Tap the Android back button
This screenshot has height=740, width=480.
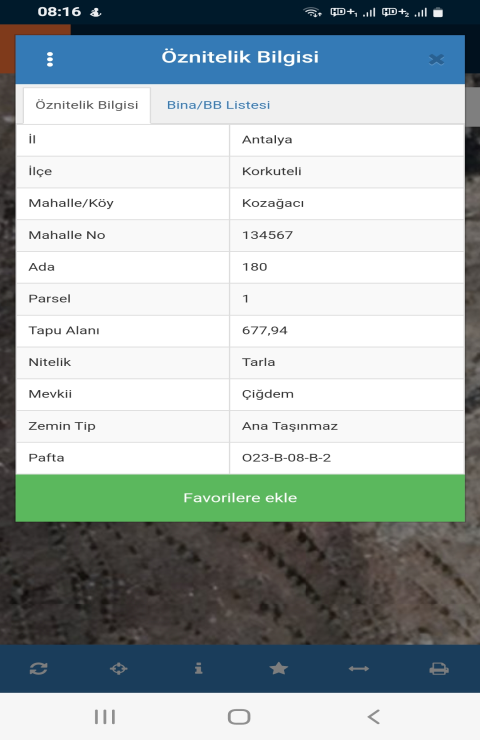[x=373, y=716]
